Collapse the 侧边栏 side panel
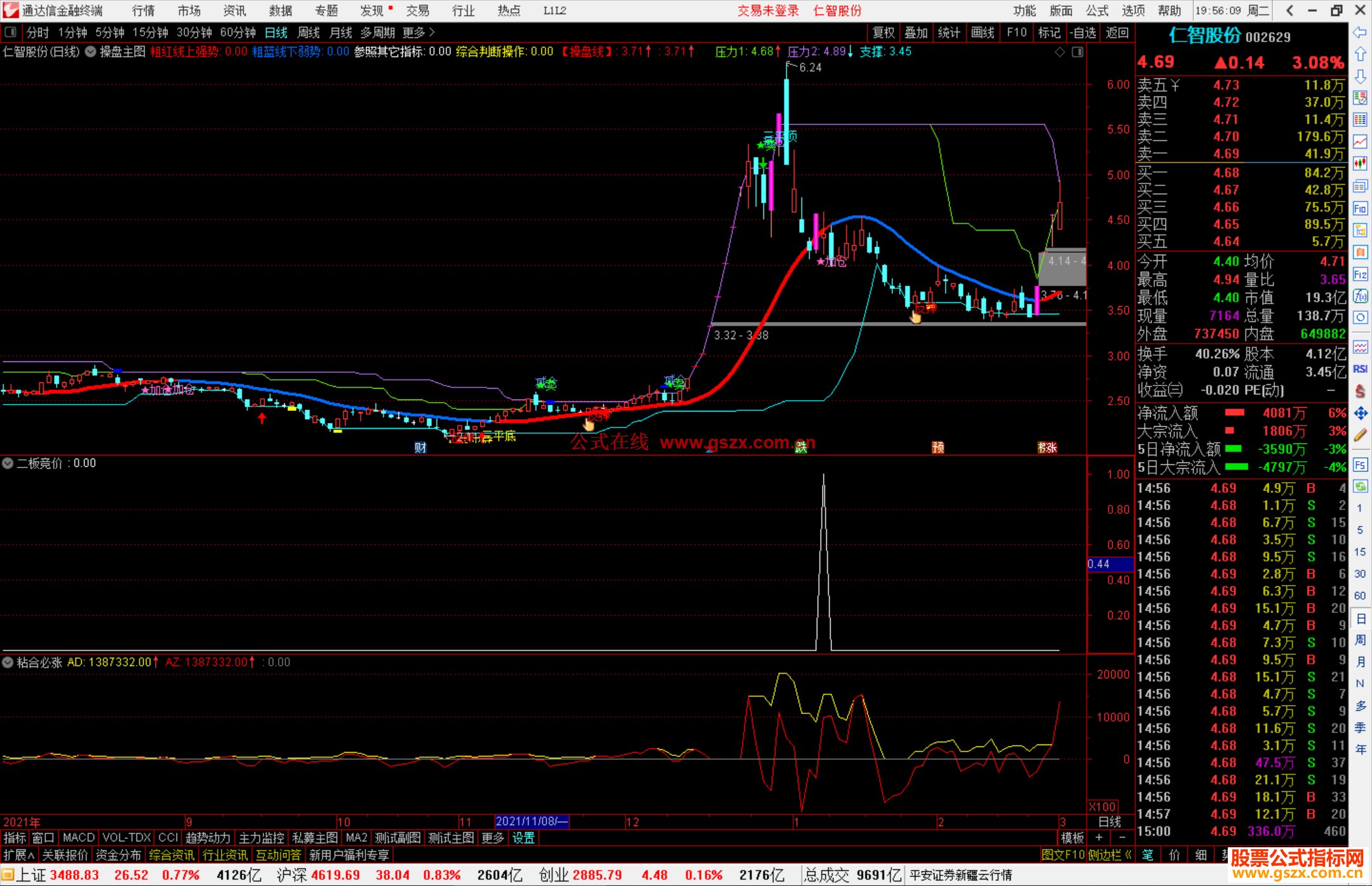The width and height of the screenshot is (1372, 886). click(x=1110, y=855)
